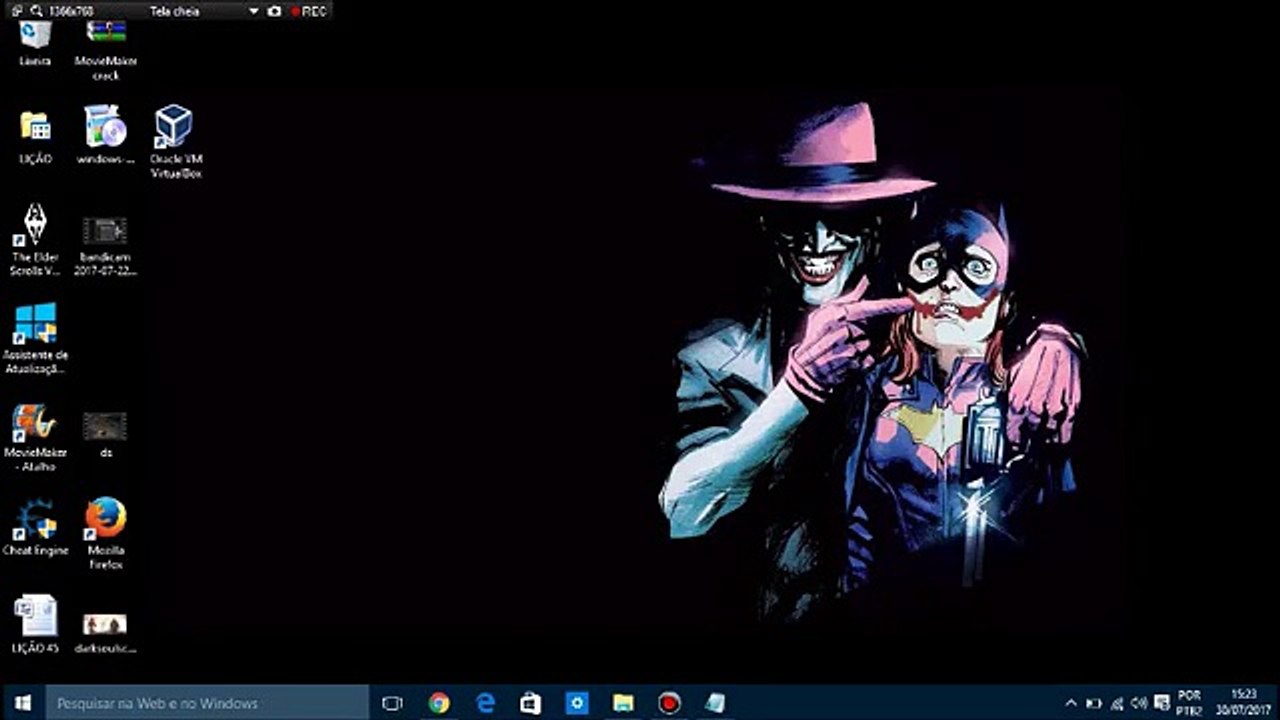Open the Oracle VM VirtualBox shortcut
Viewport: 1280px width, 720px height.
174,128
